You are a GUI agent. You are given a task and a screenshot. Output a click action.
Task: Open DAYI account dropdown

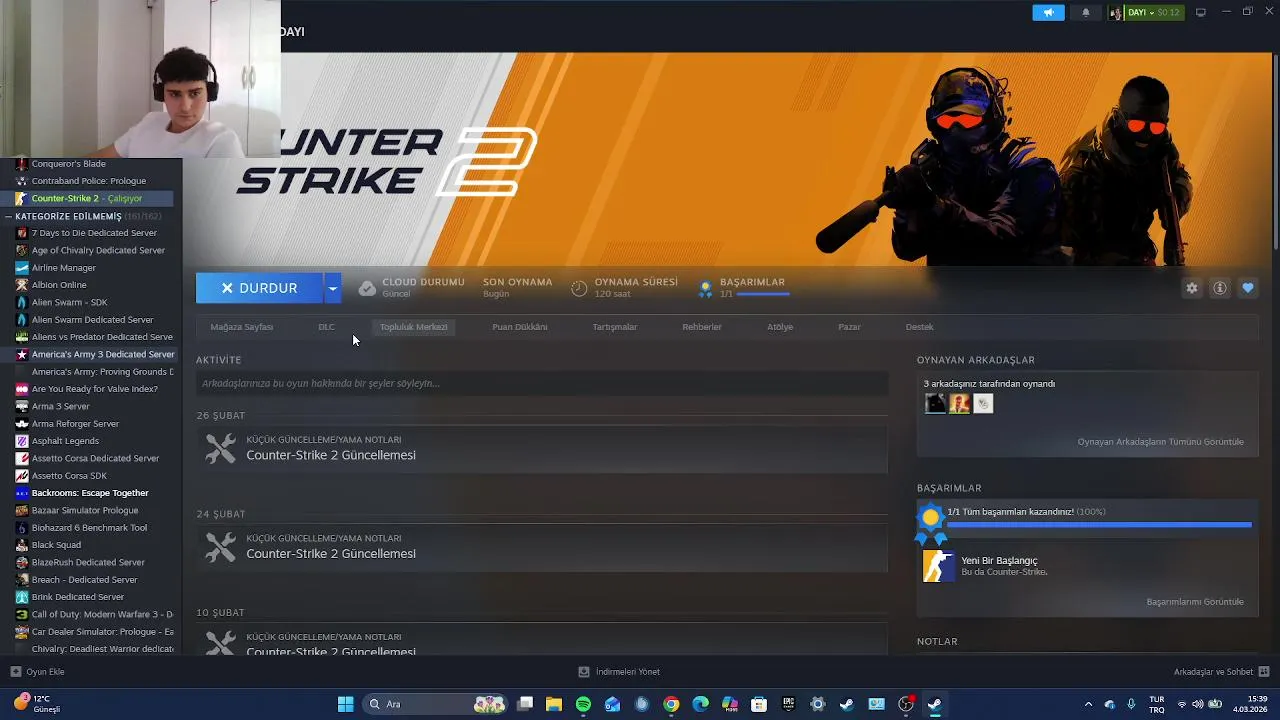point(1145,13)
